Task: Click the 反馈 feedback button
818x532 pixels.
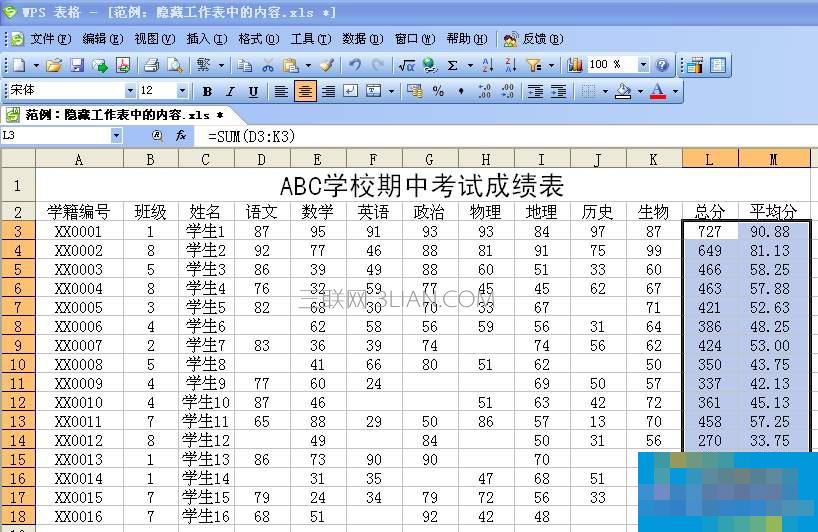Action: click(x=533, y=39)
